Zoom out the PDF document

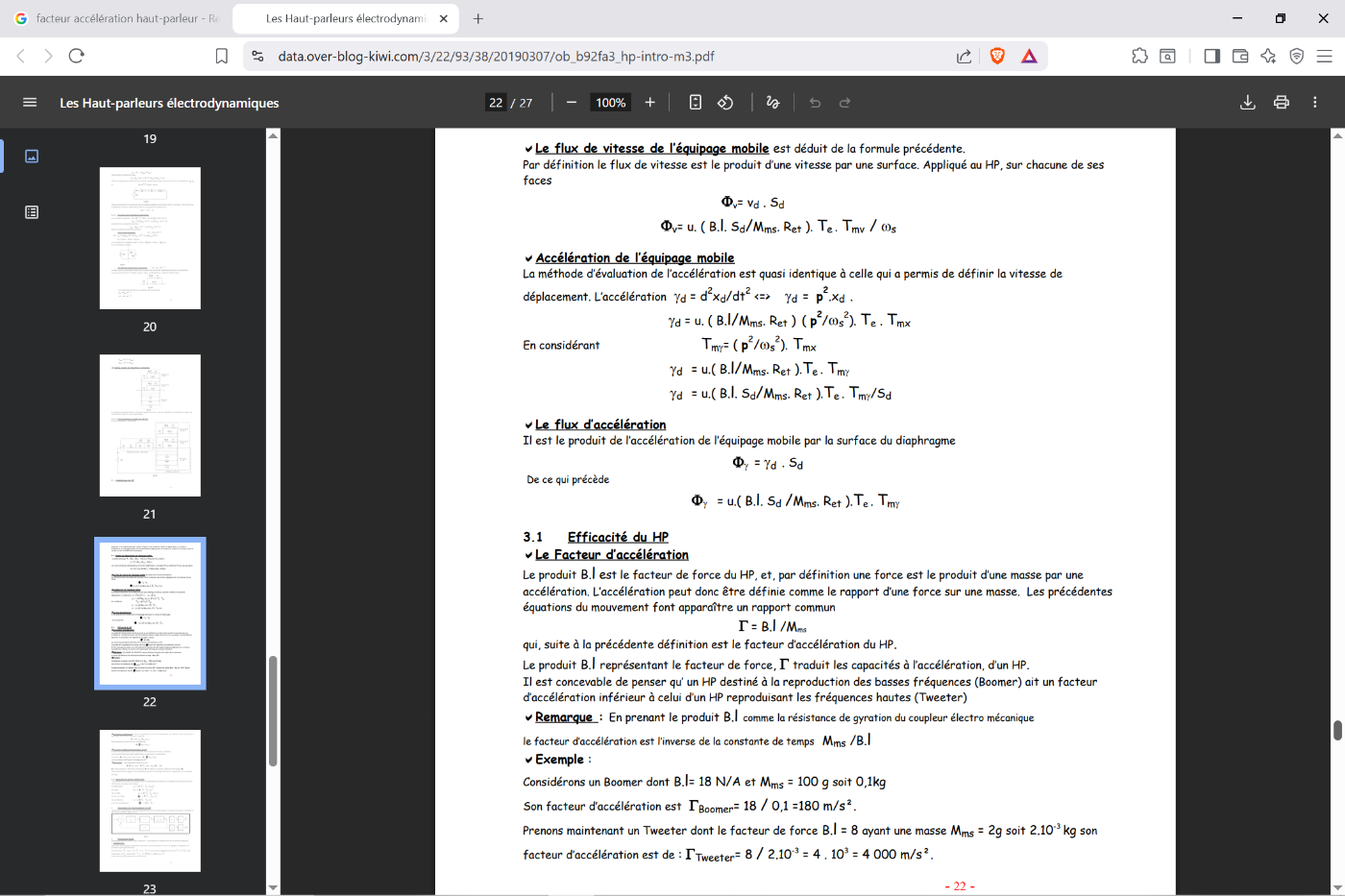(572, 103)
